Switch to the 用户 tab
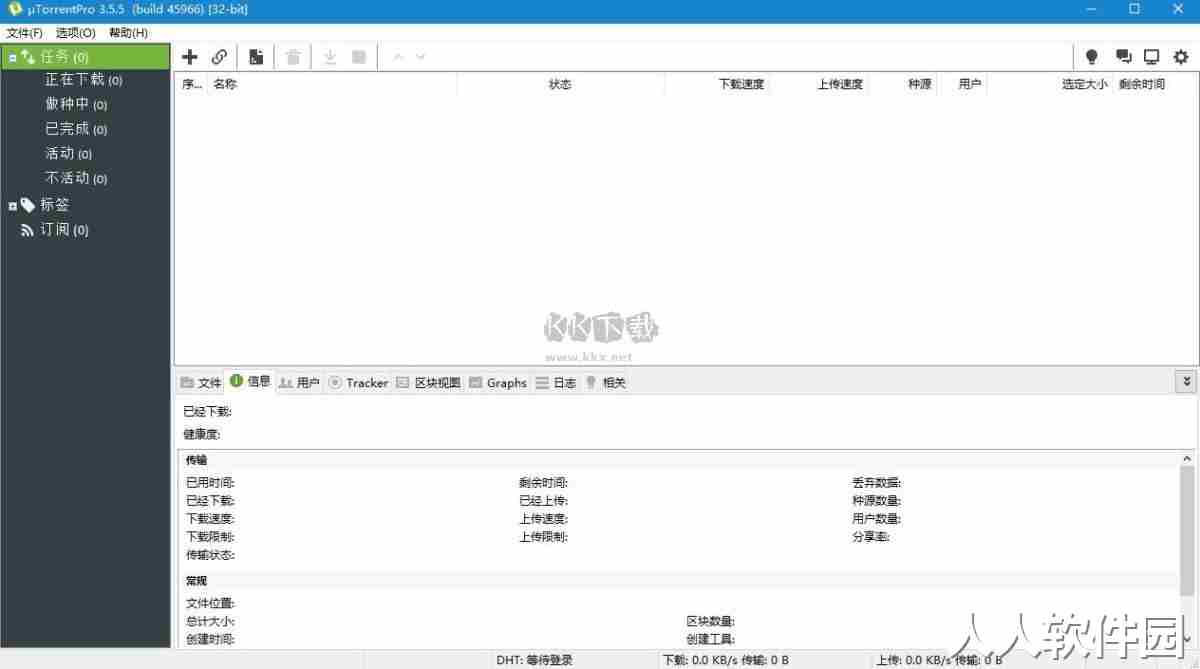 coord(299,382)
